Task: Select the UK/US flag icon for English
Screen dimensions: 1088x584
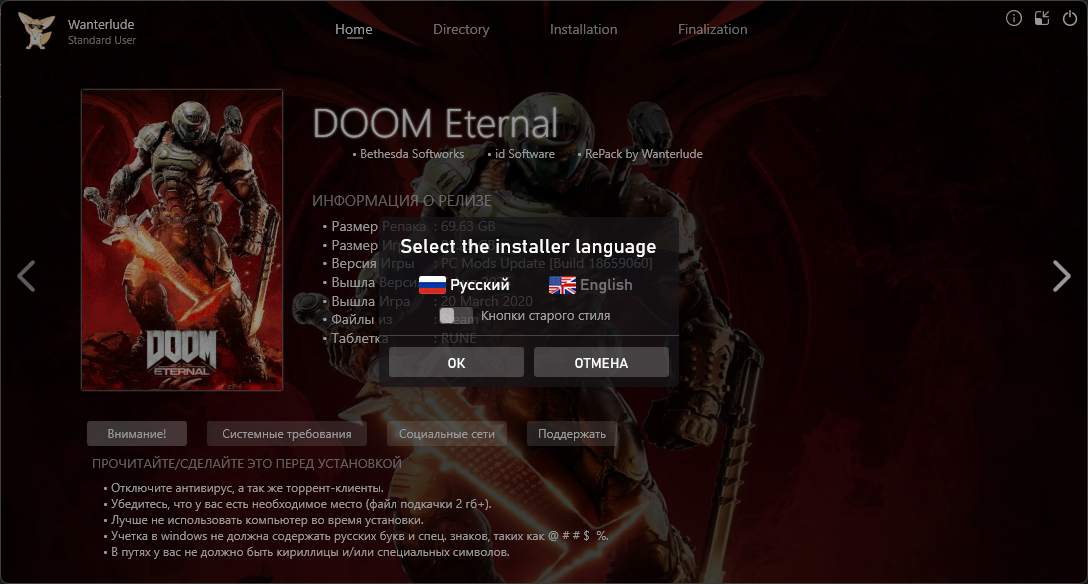Action: click(x=562, y=285)
